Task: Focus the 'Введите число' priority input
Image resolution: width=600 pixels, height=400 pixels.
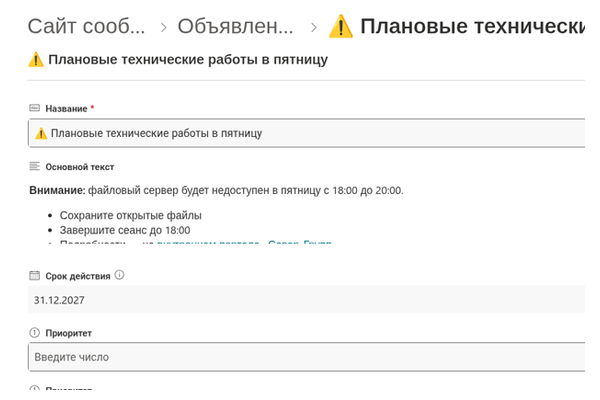Action: (x=307, y=357)
